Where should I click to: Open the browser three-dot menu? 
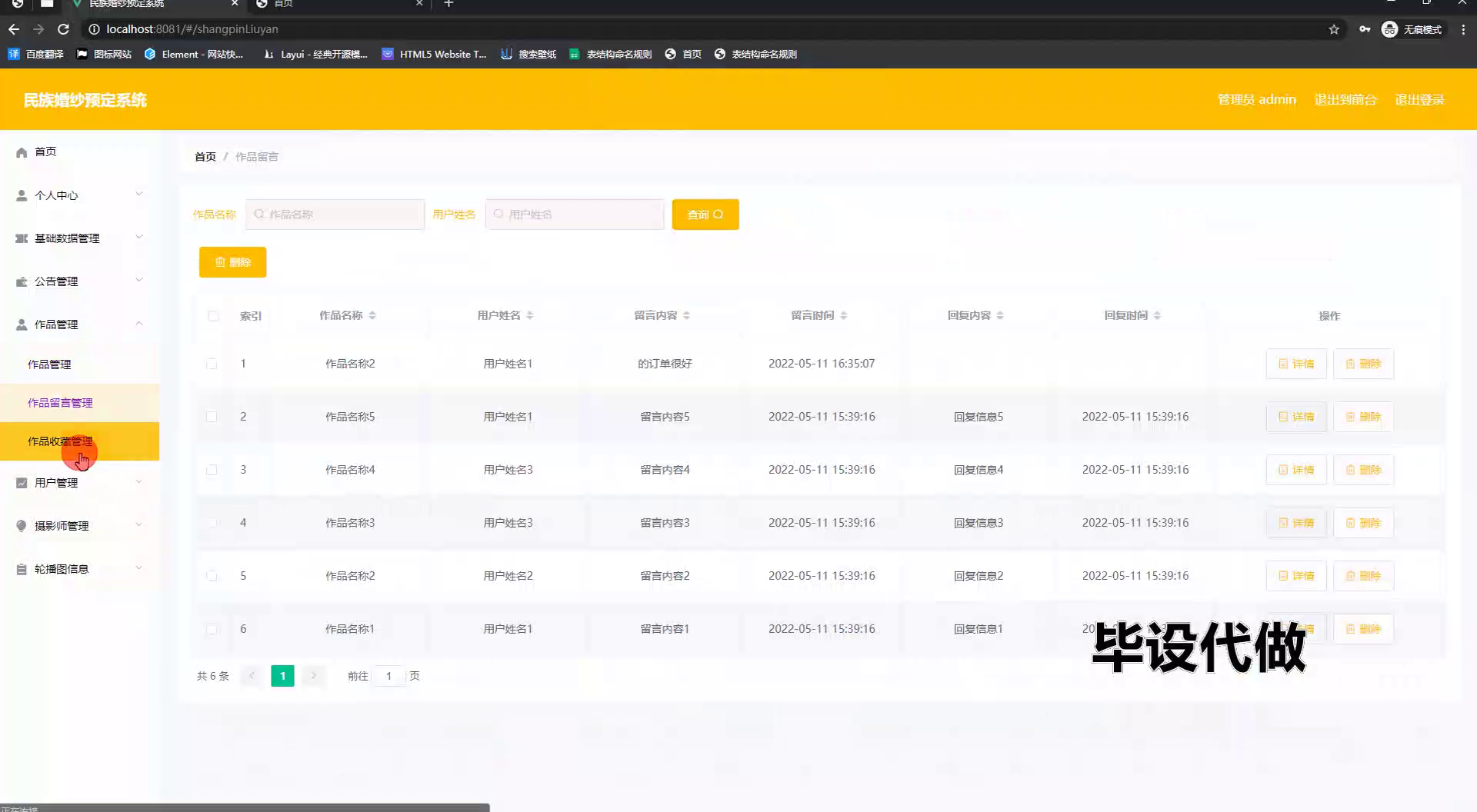pos(1463,29)
